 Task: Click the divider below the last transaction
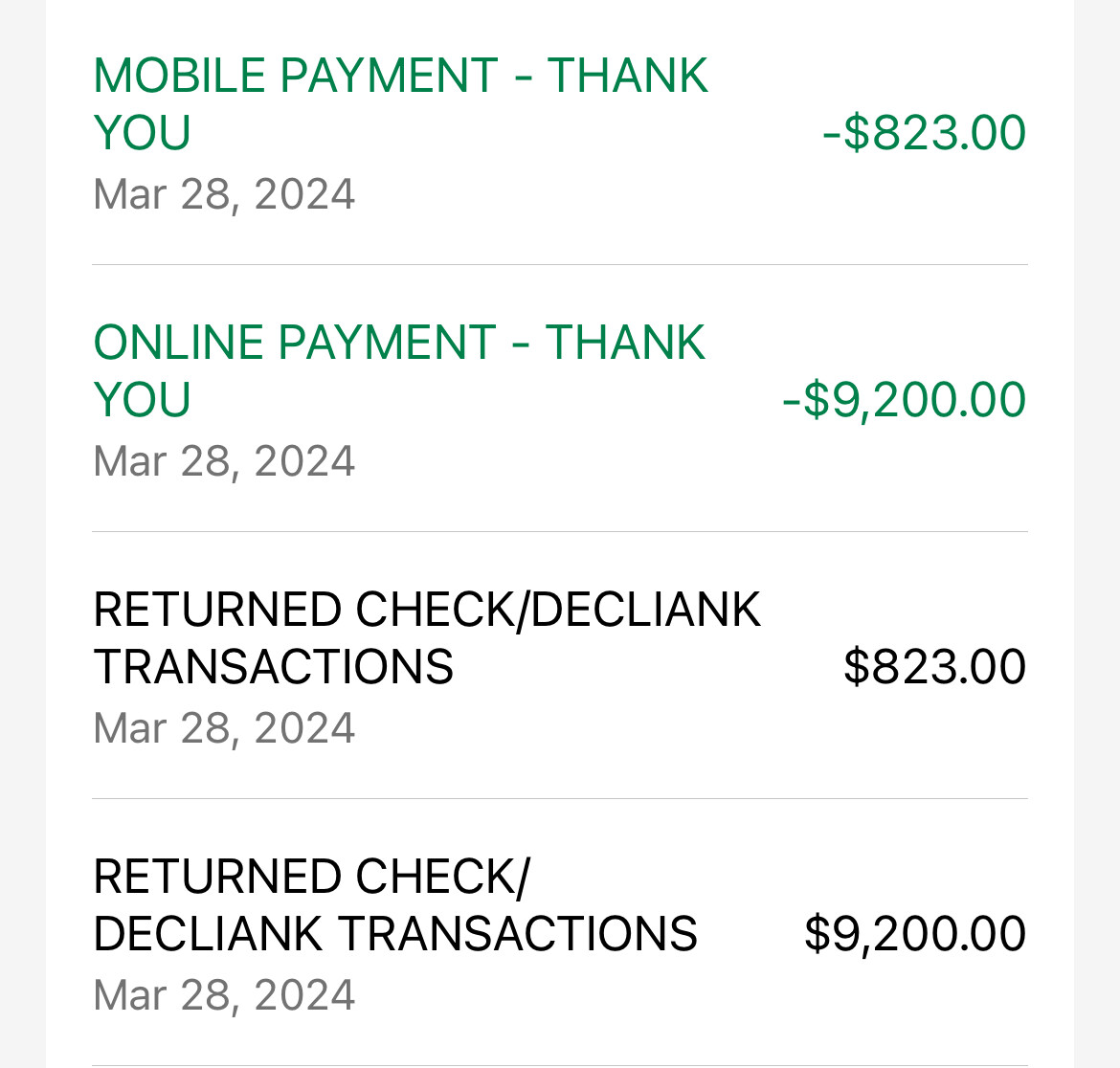pos(560,1066)
